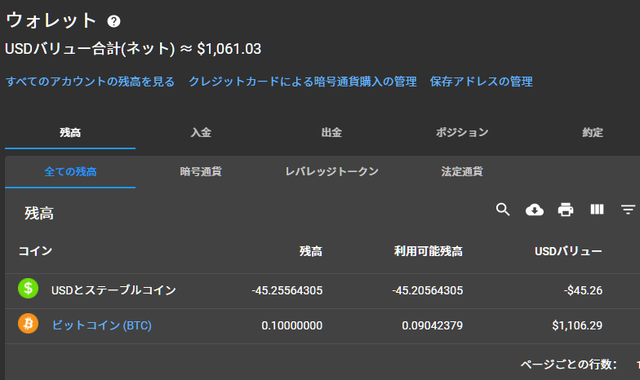Sort by the 利用可能残高 column header
640x380 pixels.
pos(428,251)
